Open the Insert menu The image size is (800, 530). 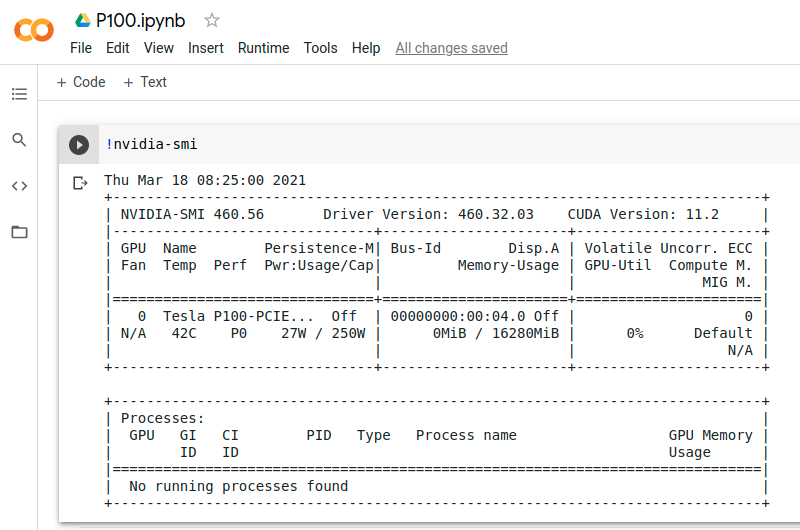click(206, 48)
